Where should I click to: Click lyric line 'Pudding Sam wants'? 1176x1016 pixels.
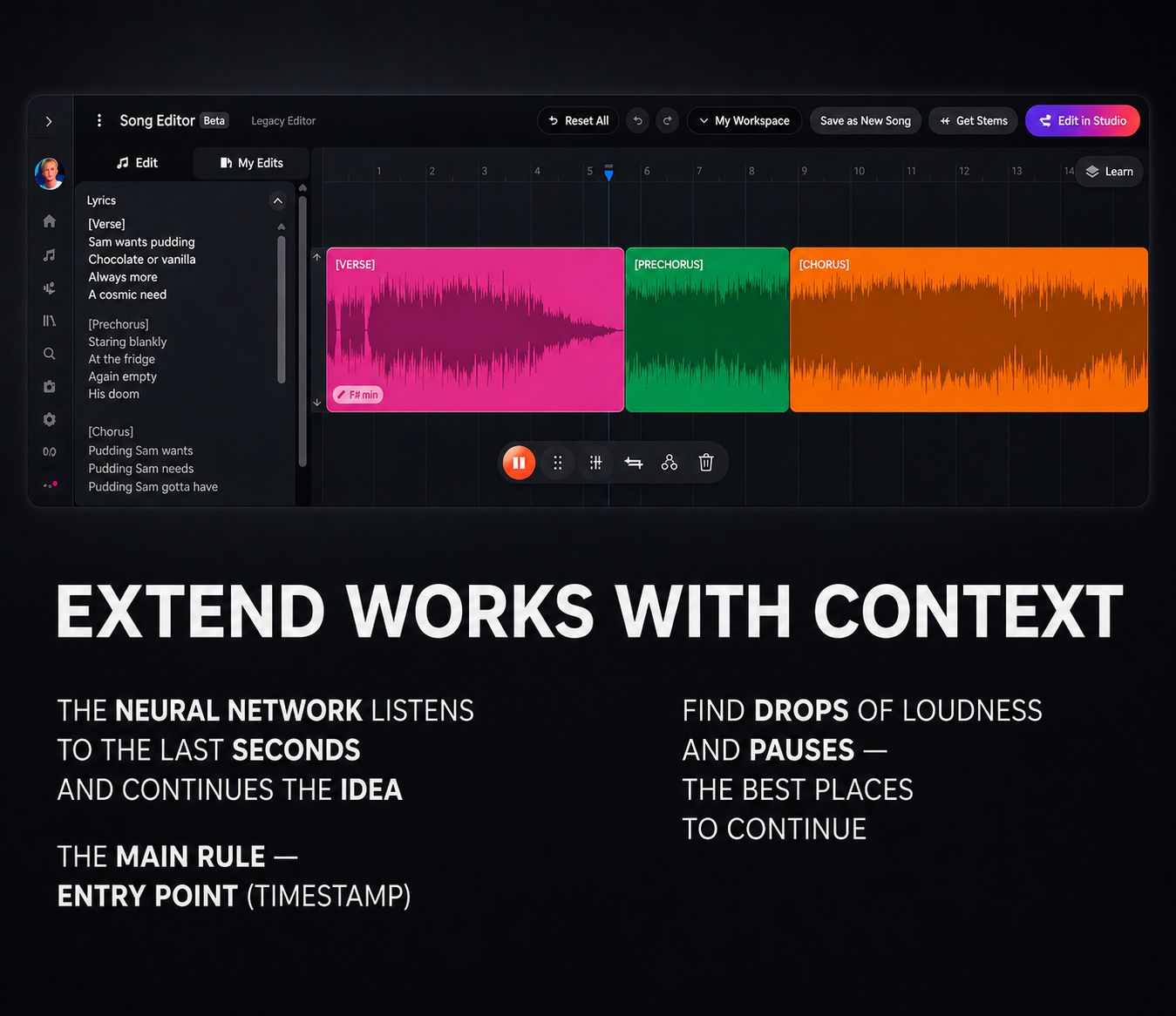pos(140,450)
